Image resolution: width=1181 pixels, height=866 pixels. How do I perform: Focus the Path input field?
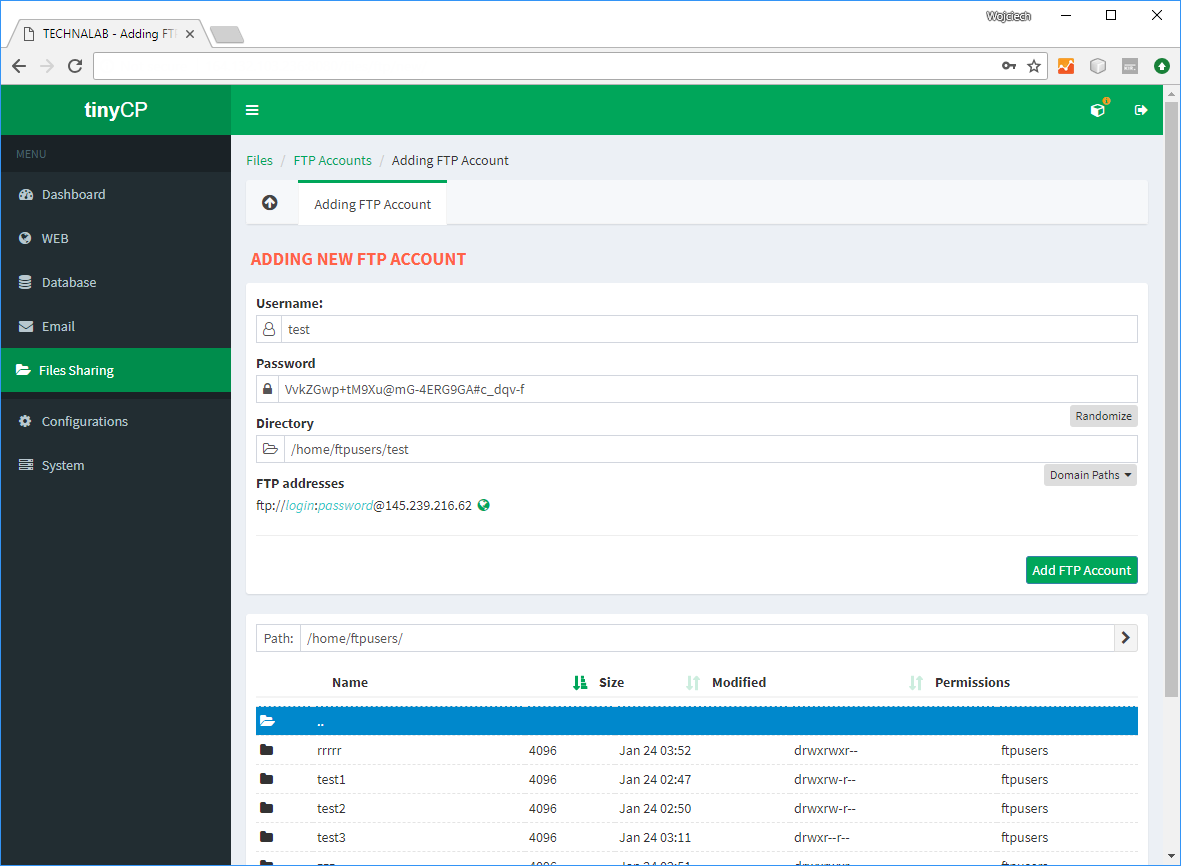[707, 638]
